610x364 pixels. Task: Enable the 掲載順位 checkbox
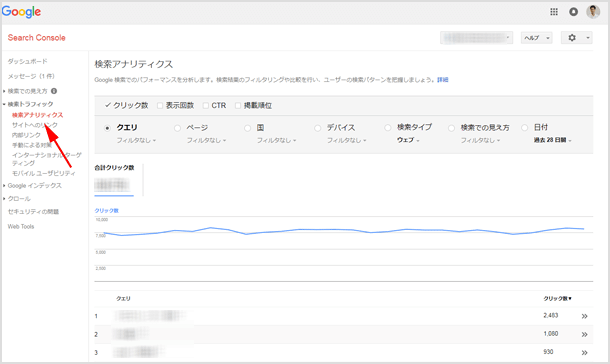click(x=238, y=105)
